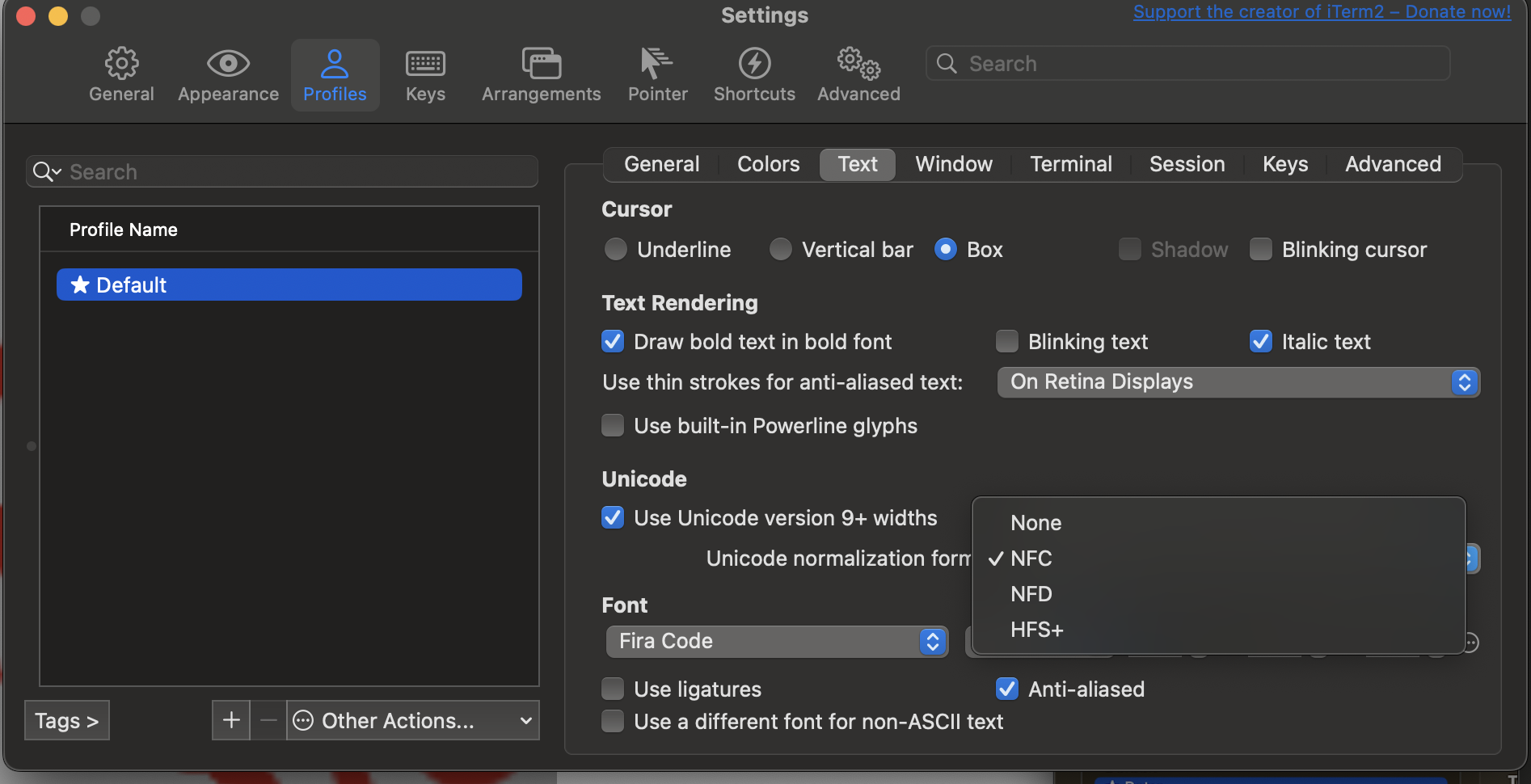Click the star icon on Default profile
Image resolution: width=1531 pixels, height=784 pixels.
pyautogui.click(x=80, y=285)
